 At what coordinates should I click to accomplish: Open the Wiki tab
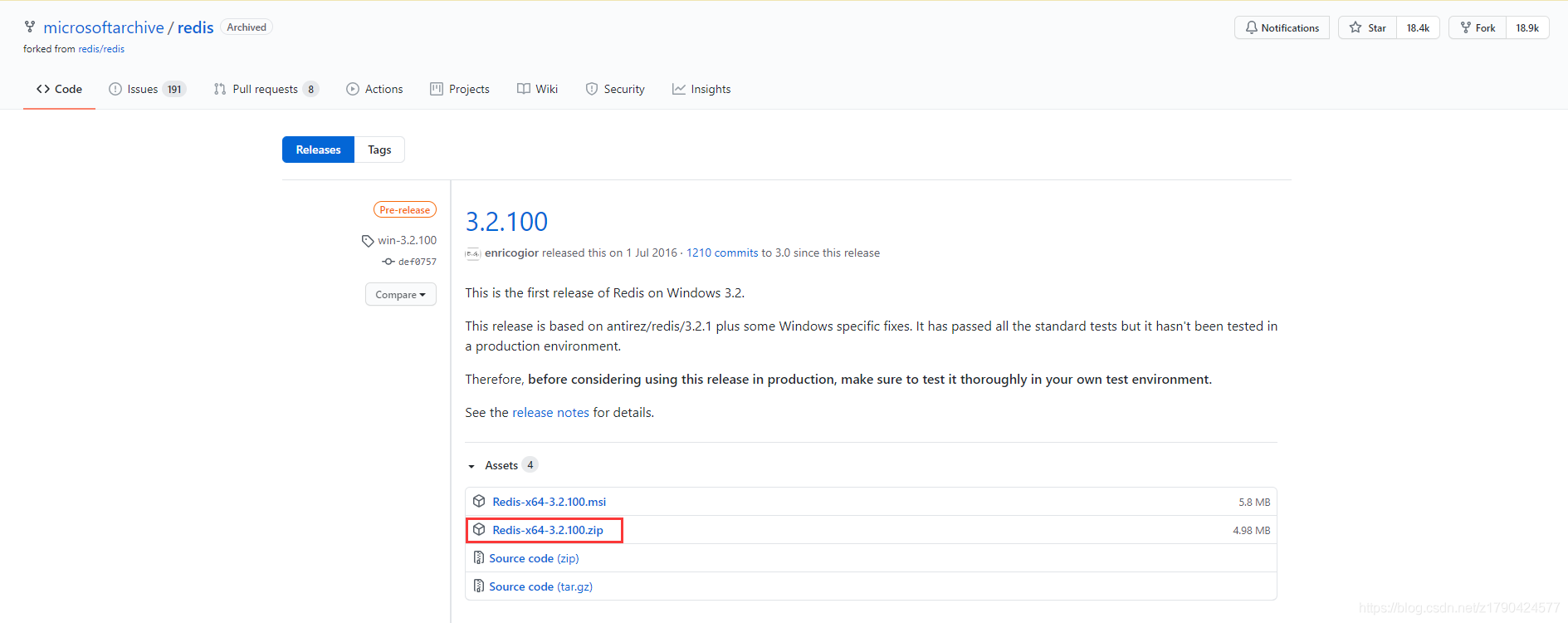(537, 89)
